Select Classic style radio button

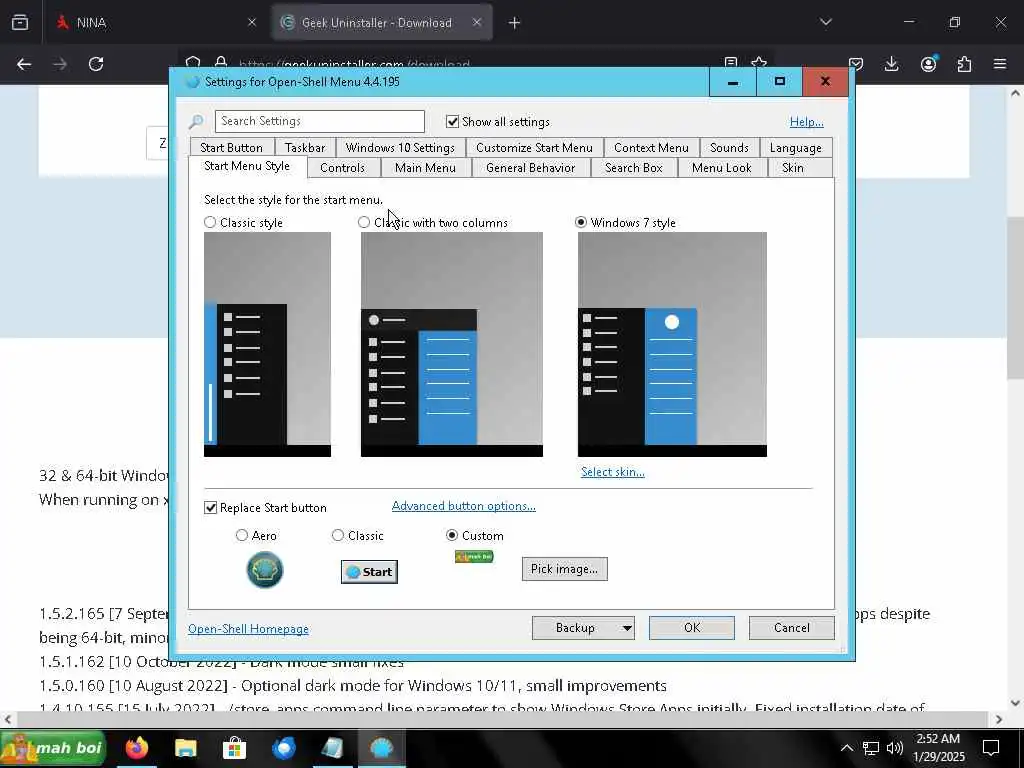click(210, 222)
